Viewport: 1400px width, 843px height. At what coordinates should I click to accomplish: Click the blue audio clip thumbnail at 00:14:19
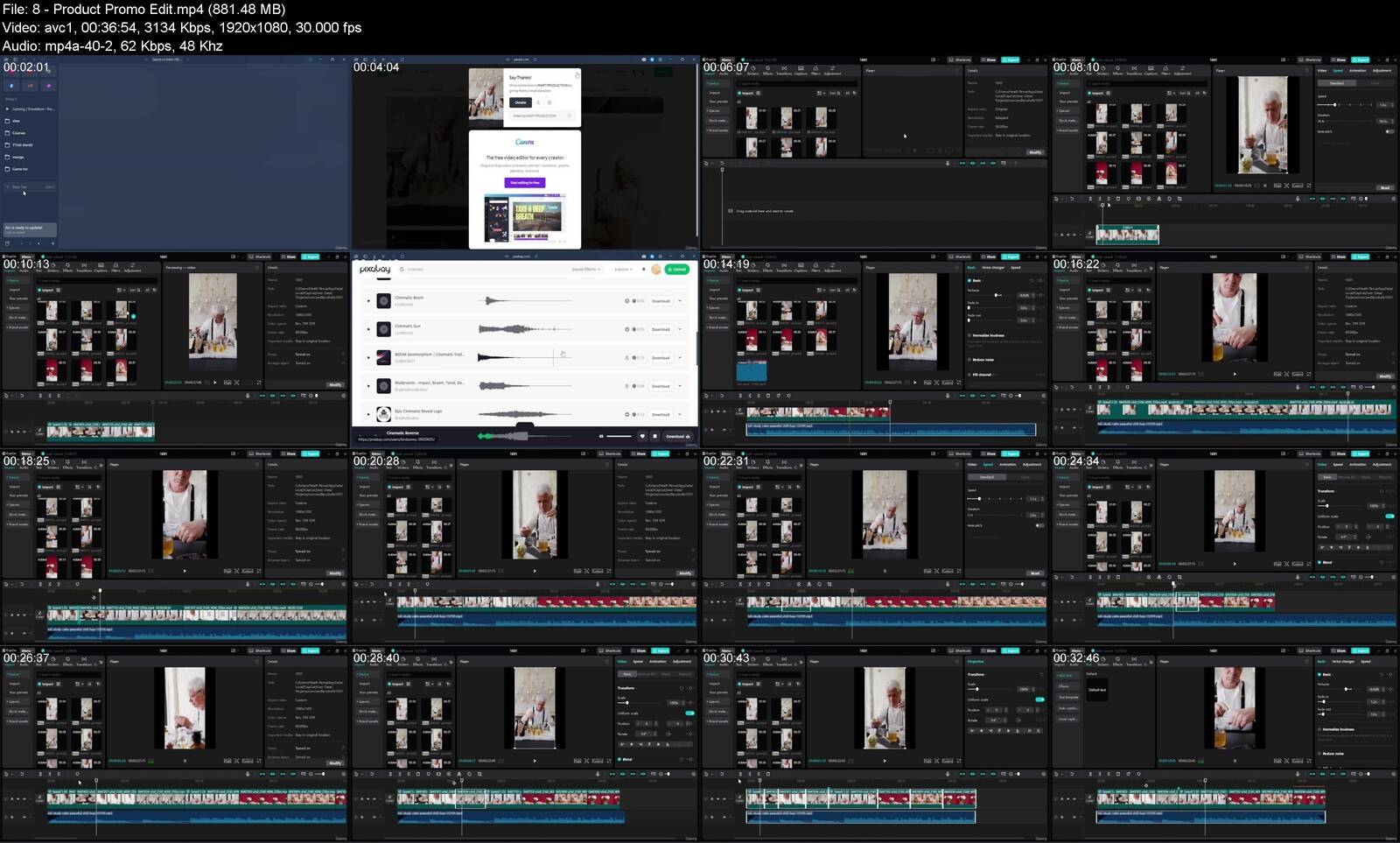click(x=752, y=371)
